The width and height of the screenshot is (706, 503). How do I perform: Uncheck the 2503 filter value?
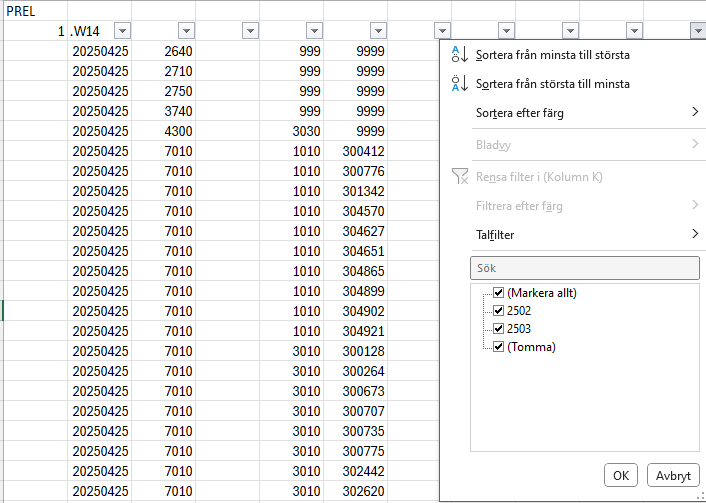tap(498, 329)
